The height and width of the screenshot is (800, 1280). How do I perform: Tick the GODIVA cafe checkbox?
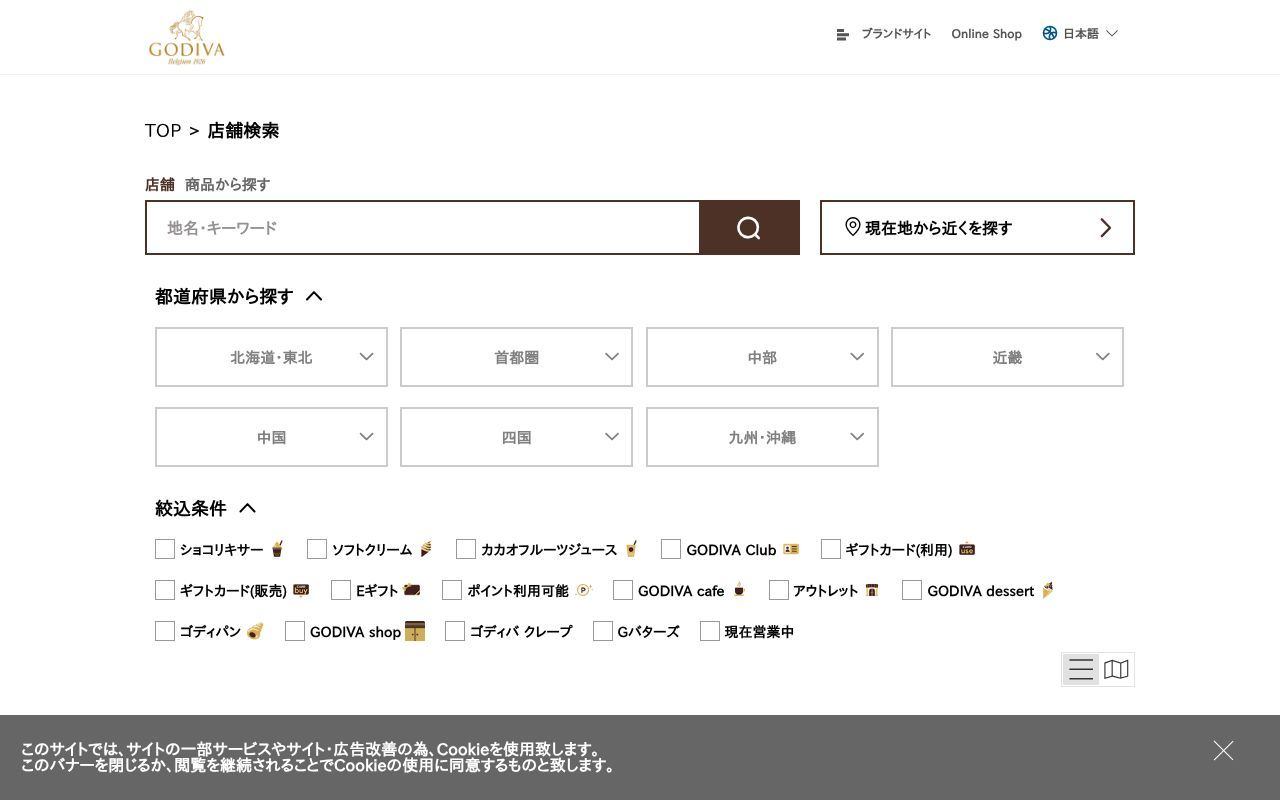(x=623, y=590)
